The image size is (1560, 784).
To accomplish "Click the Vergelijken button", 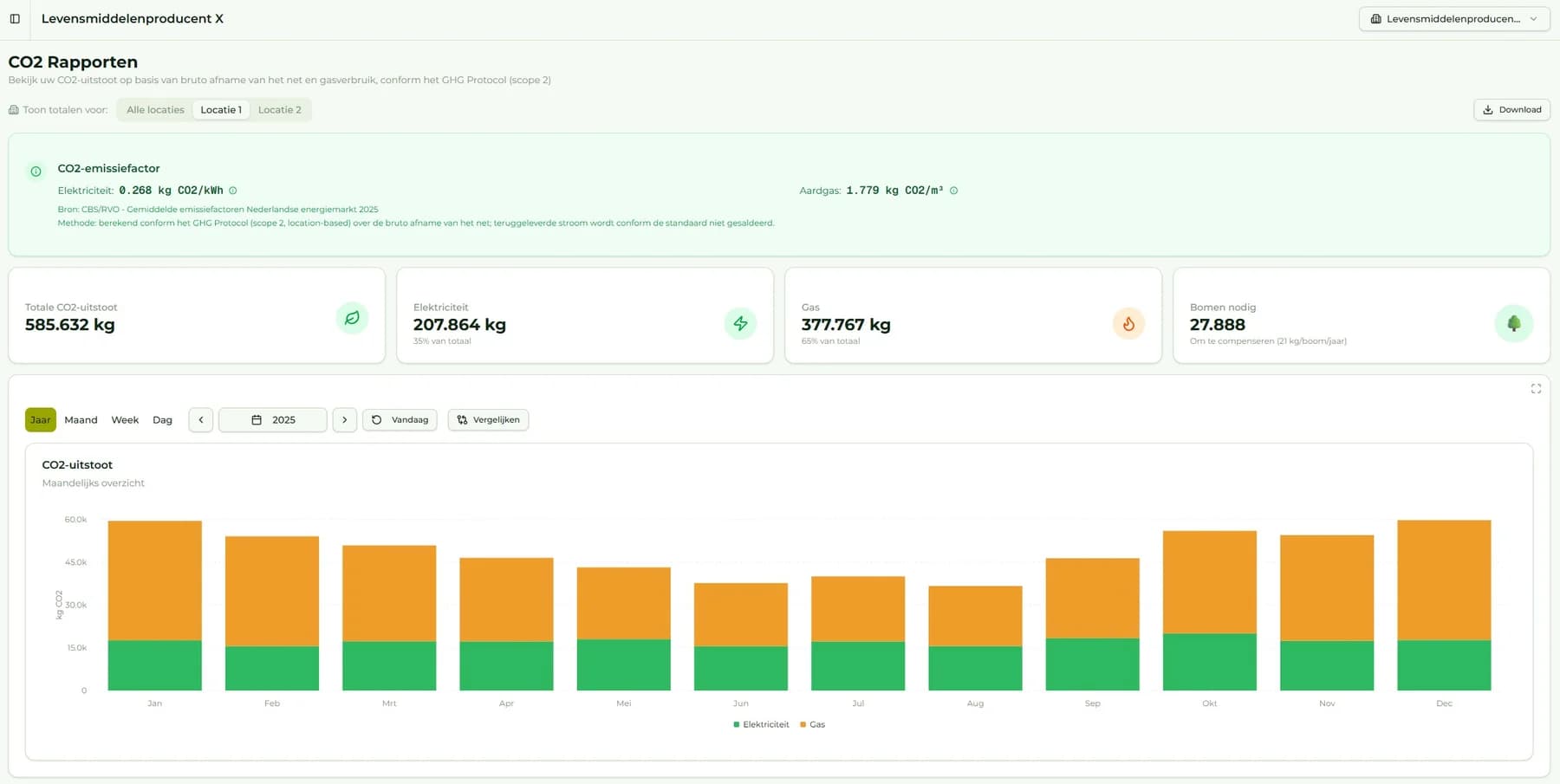I will tap(489, 420).
